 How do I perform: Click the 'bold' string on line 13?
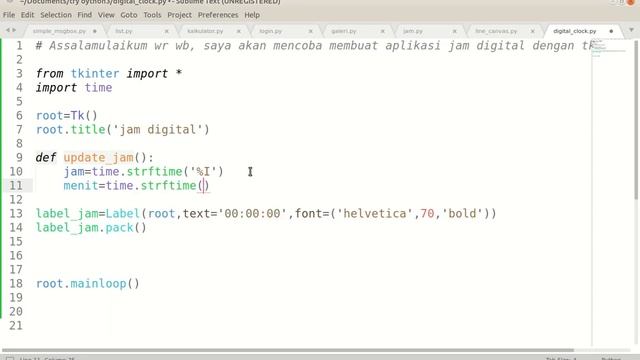462,213
